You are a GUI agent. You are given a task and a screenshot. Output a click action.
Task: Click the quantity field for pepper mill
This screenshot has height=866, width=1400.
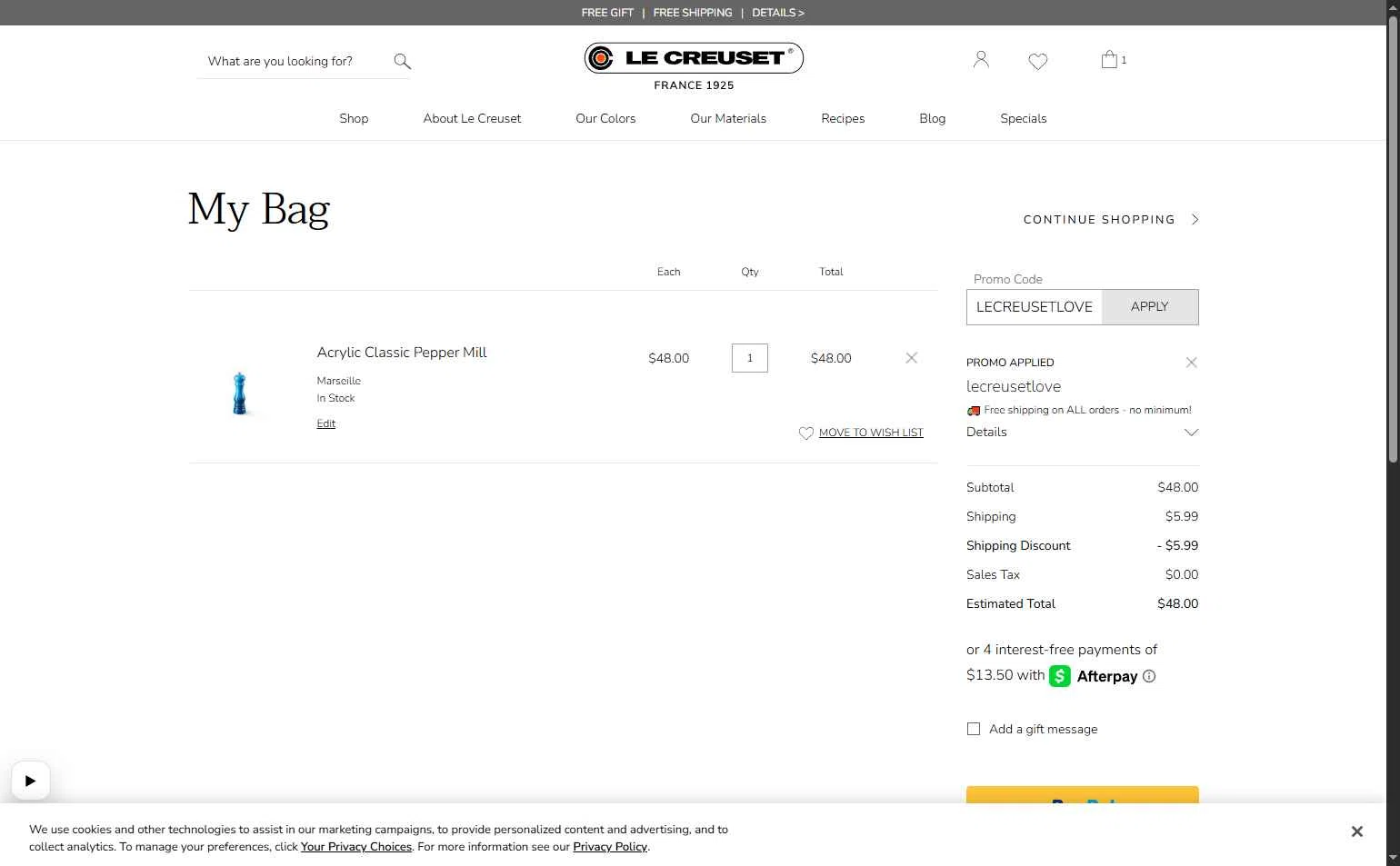click(x=750, y=358)
